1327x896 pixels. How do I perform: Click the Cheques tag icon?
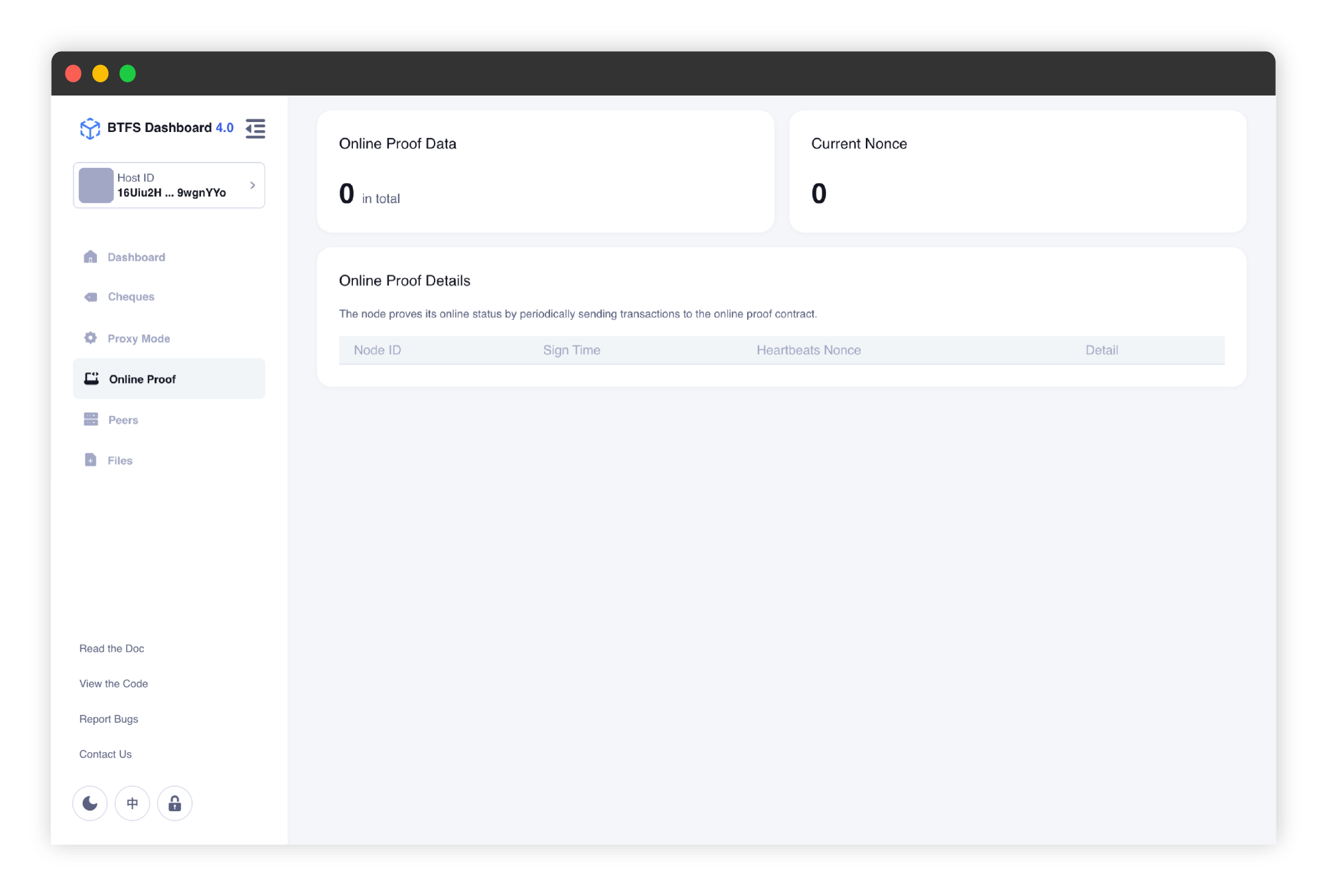(x=91, y=296)
